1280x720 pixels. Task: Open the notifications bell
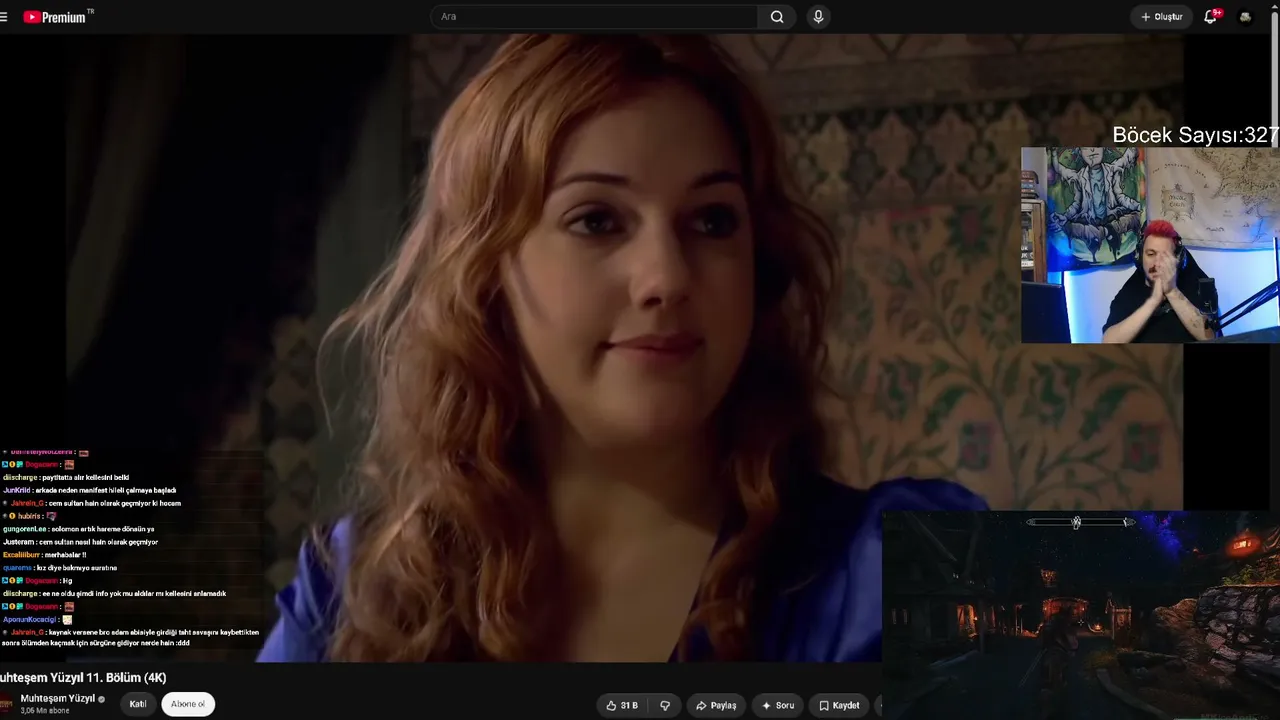click(x=1211, y=17)
